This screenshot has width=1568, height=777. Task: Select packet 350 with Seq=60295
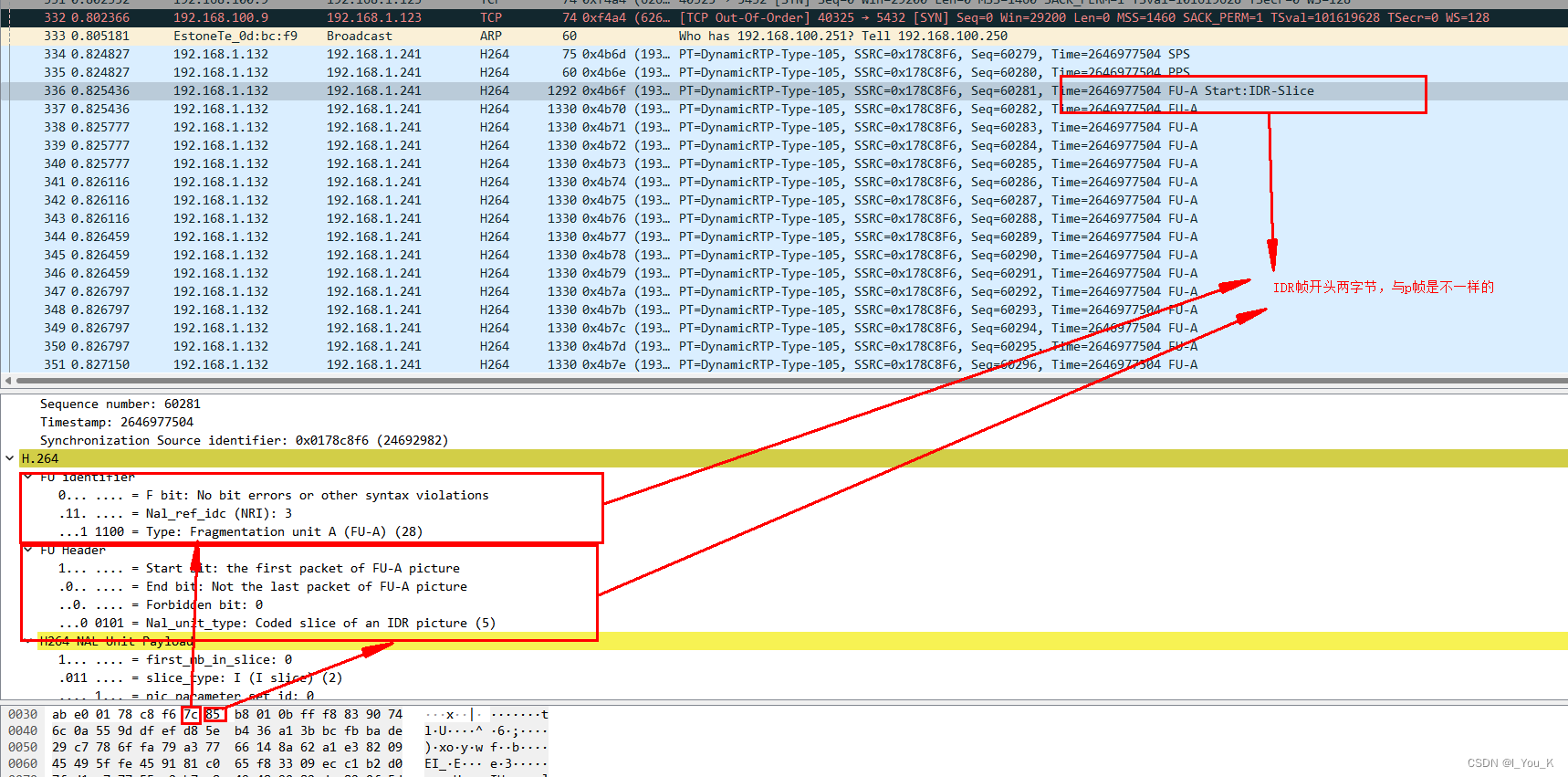[x=784, y=346]
